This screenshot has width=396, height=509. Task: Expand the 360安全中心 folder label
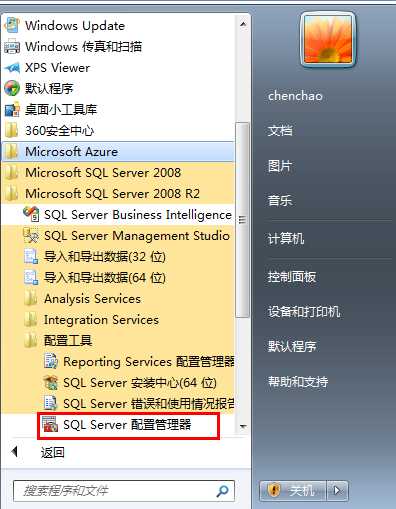(x=60, y=130)
